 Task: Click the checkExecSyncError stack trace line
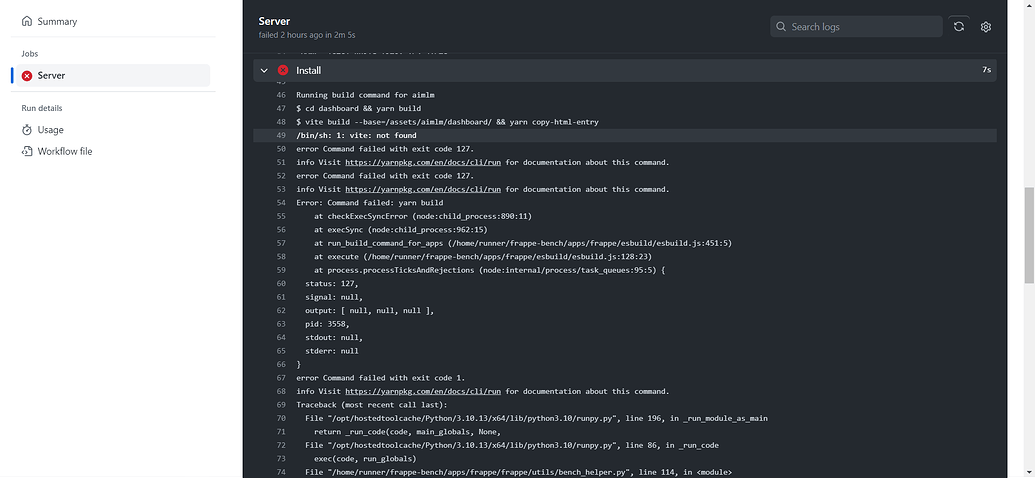(423, 217)
